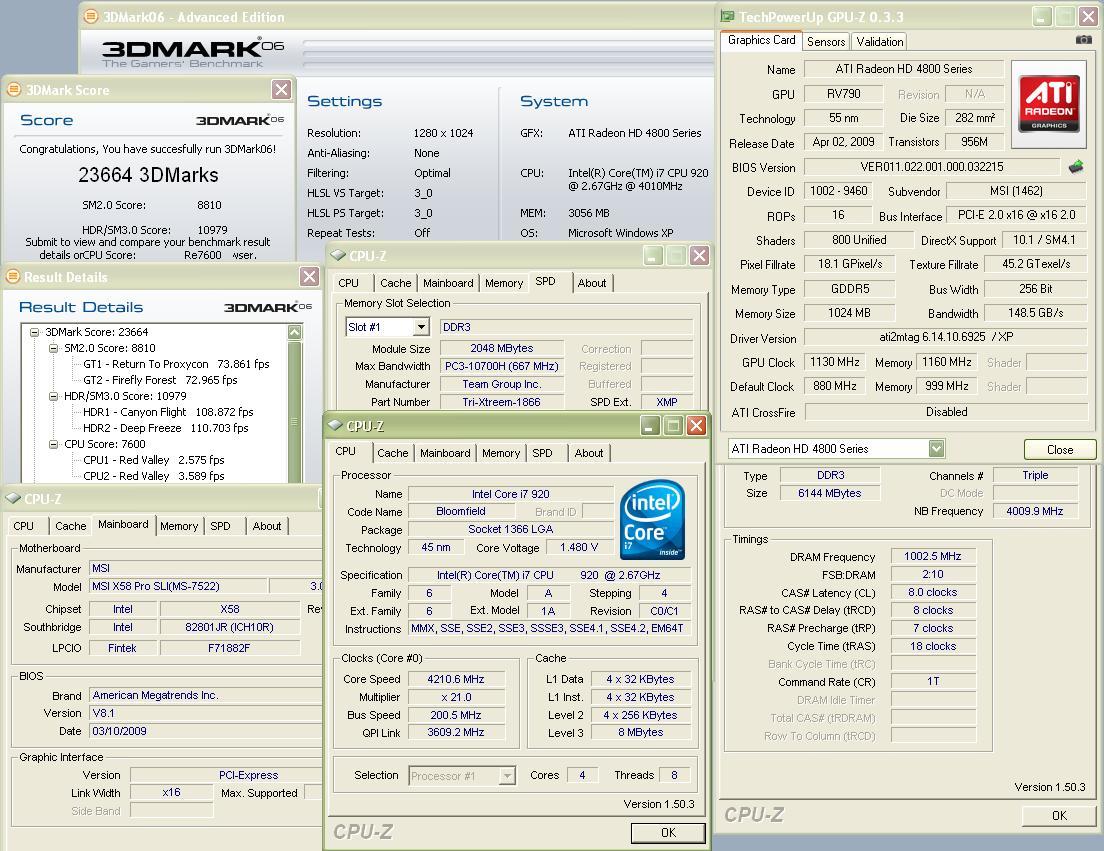Collapse the 3DMark Score: 23664 tree node
This screenshot has height=851, width=1104.
tap(34, 332)
